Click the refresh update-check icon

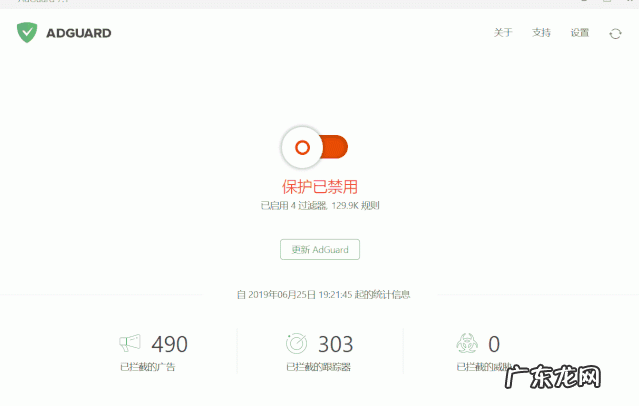[615, 33]
